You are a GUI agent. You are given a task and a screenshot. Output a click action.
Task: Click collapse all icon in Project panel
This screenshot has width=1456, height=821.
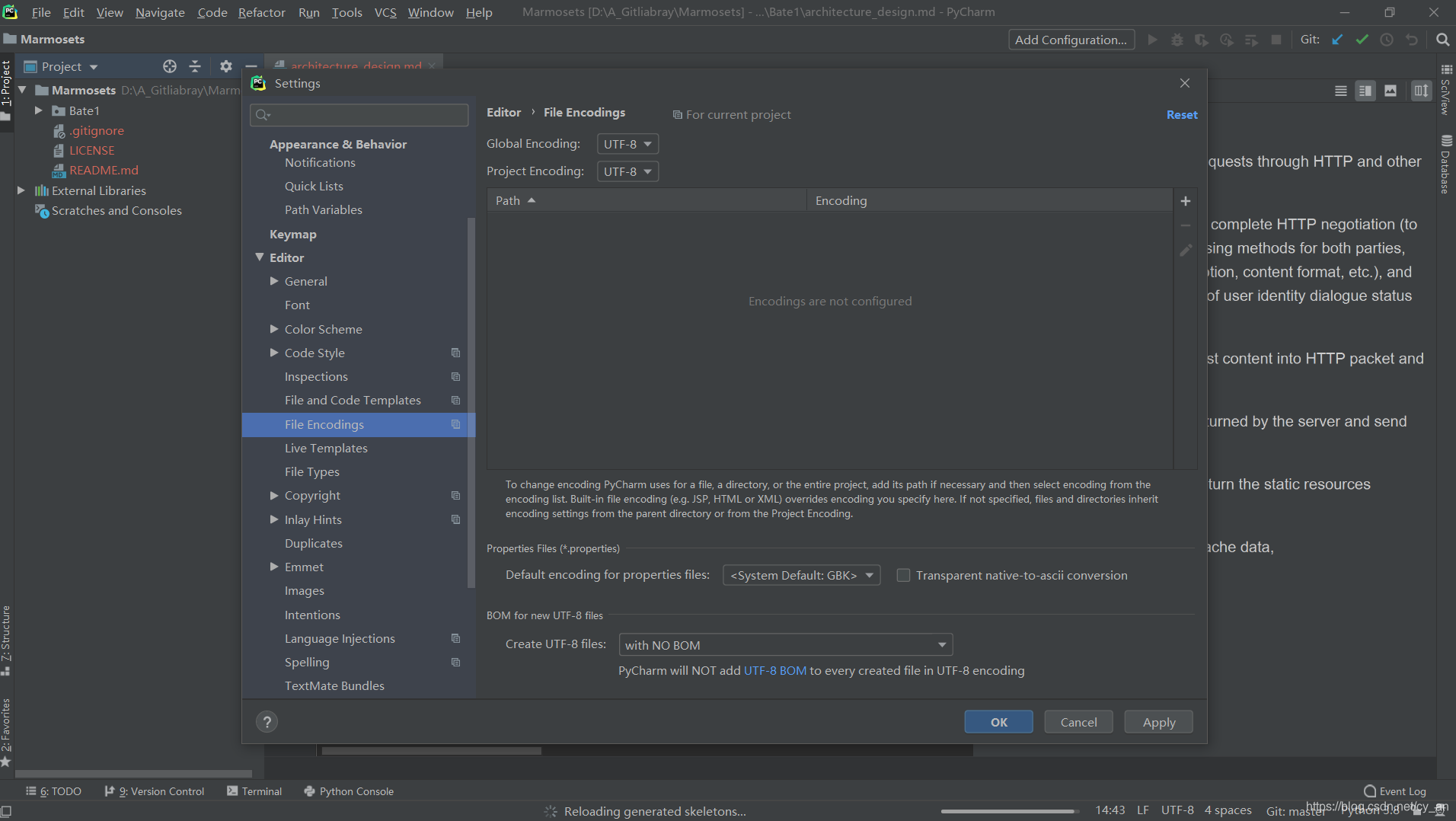[x=195, y=66]
